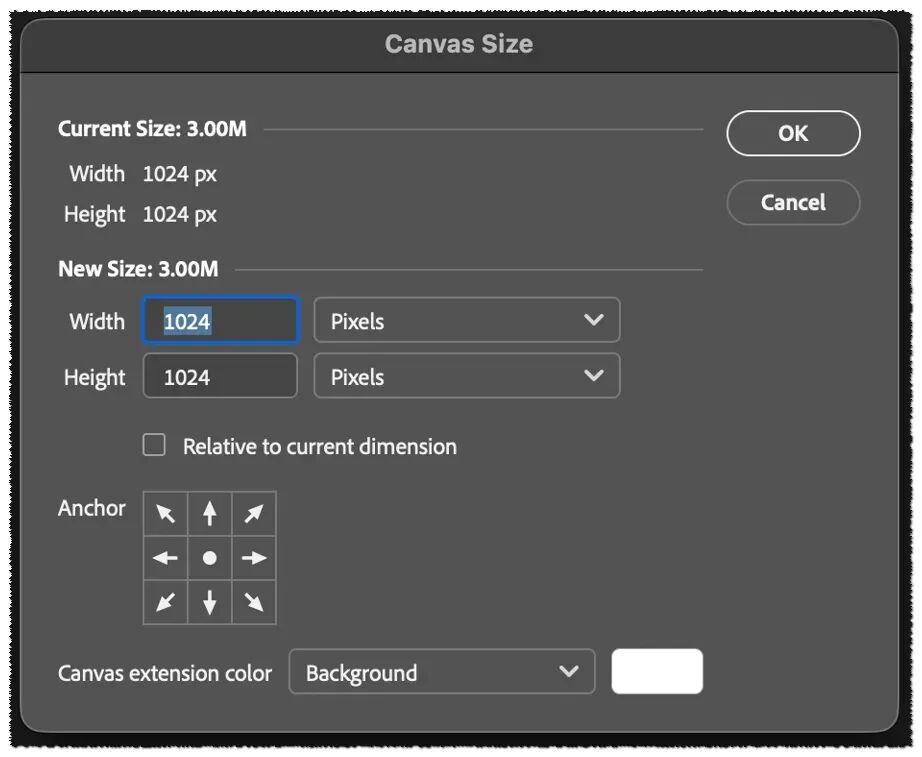Click the Current Size: 3.00M heading
The image size is (922, 757).
[x=152, y=129]
